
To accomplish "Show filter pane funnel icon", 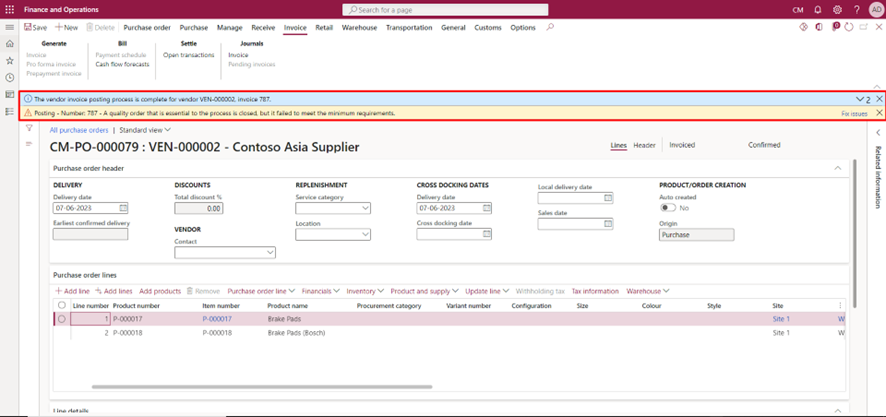I will 29,129.
